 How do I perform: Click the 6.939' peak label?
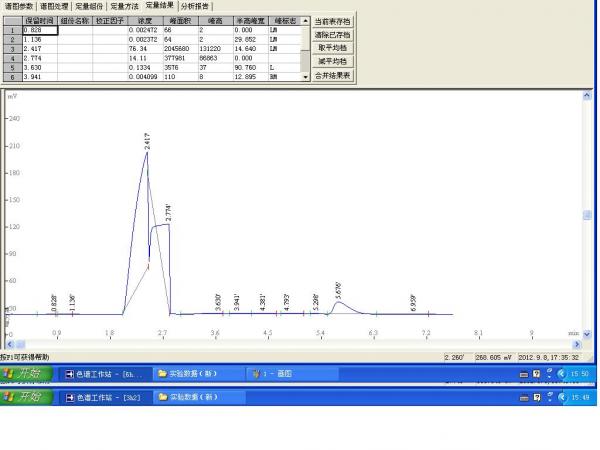(x=413, y=303)
